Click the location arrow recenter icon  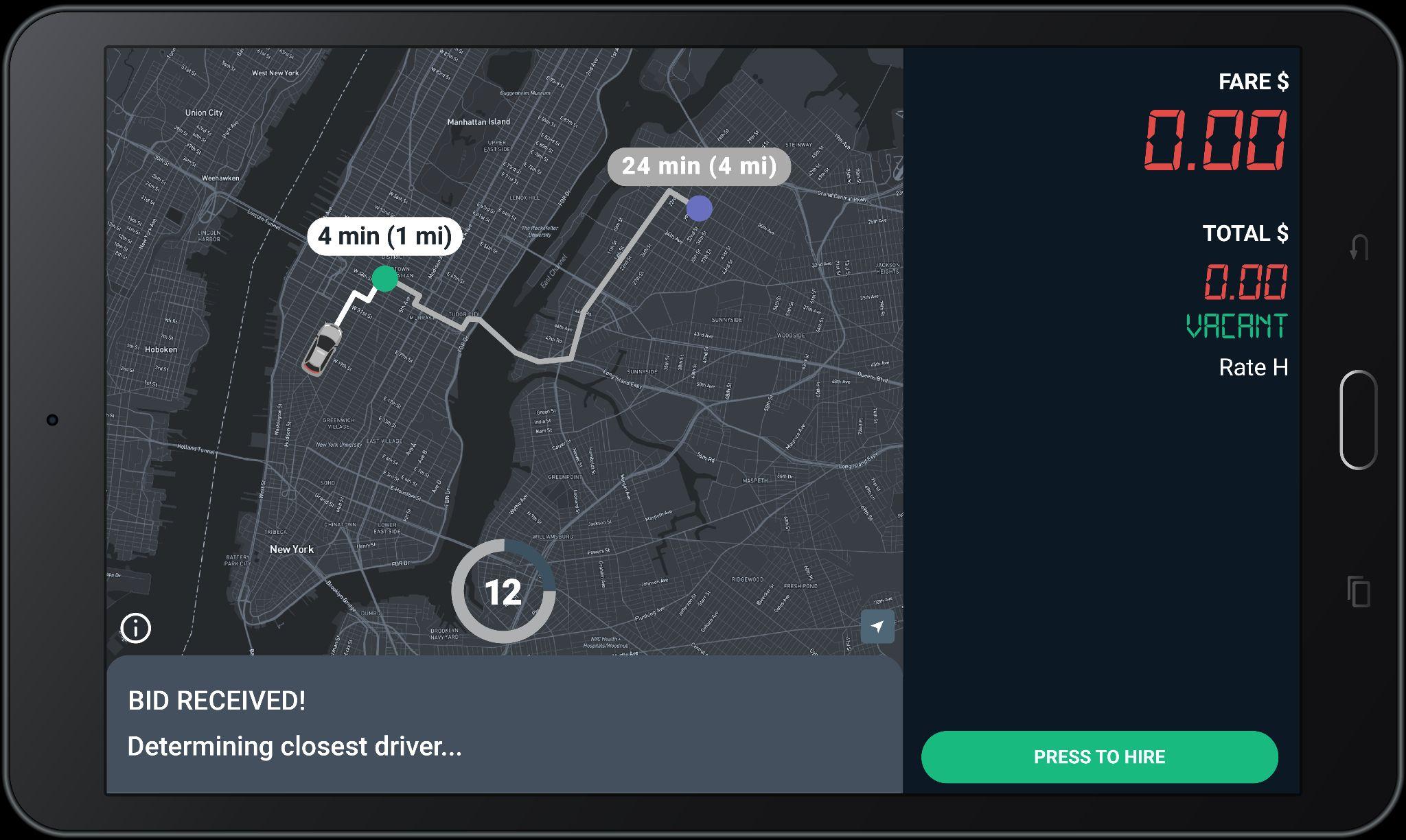pos(877,626)
